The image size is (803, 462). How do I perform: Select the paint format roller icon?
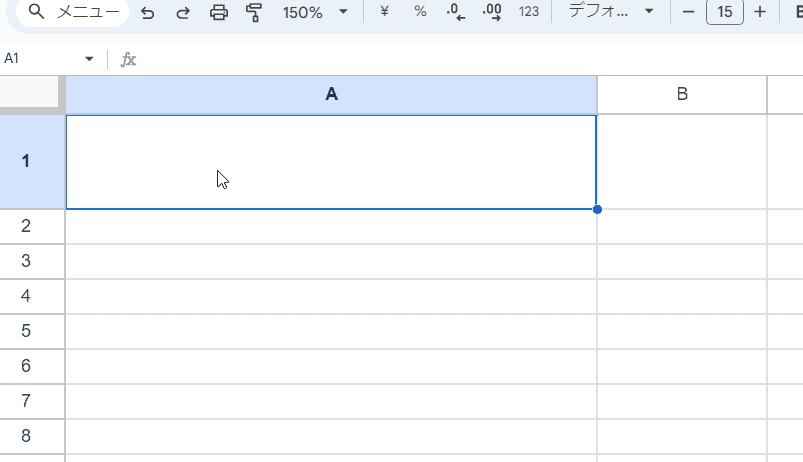point(254,13)
